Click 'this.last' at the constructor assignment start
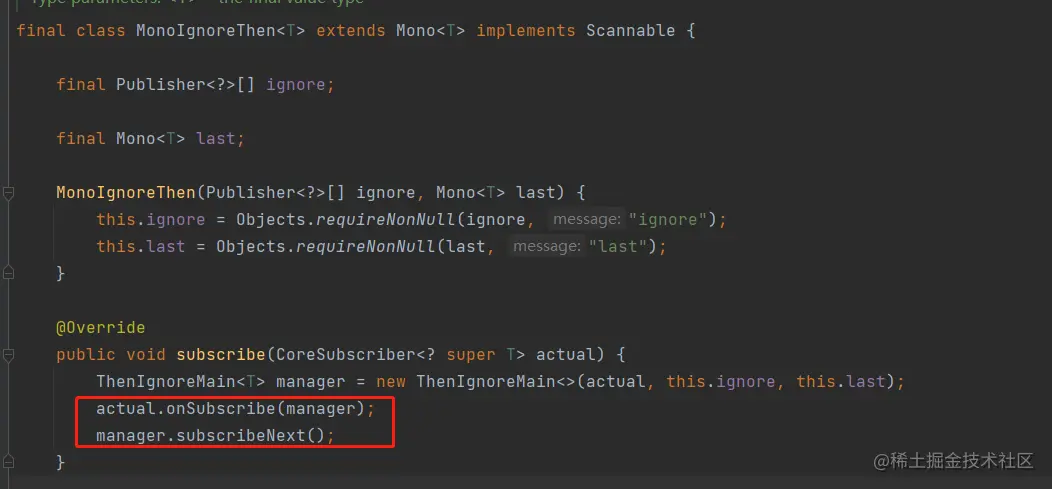 click(x=141, y=246)
